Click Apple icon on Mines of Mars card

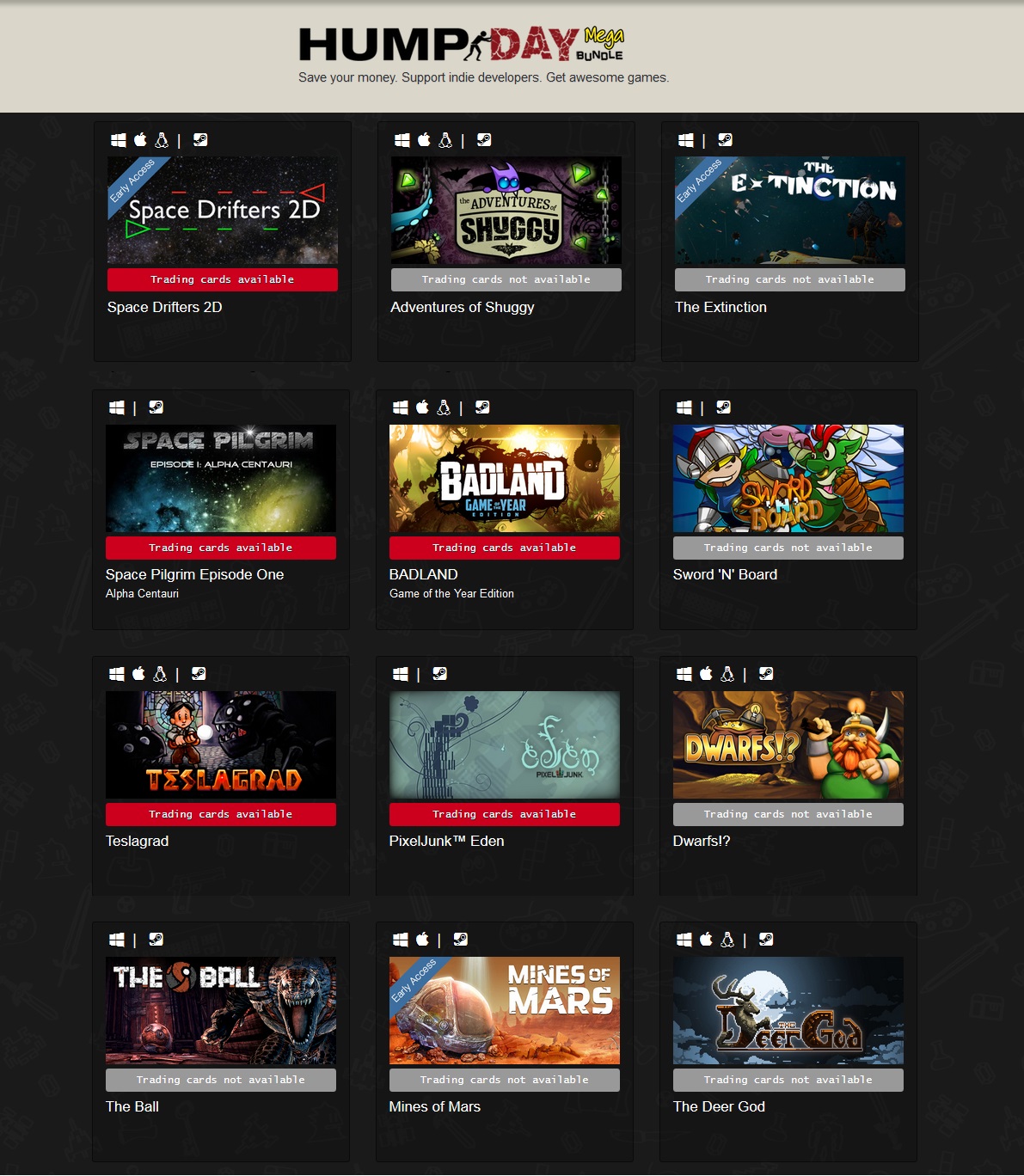point(422,939)
